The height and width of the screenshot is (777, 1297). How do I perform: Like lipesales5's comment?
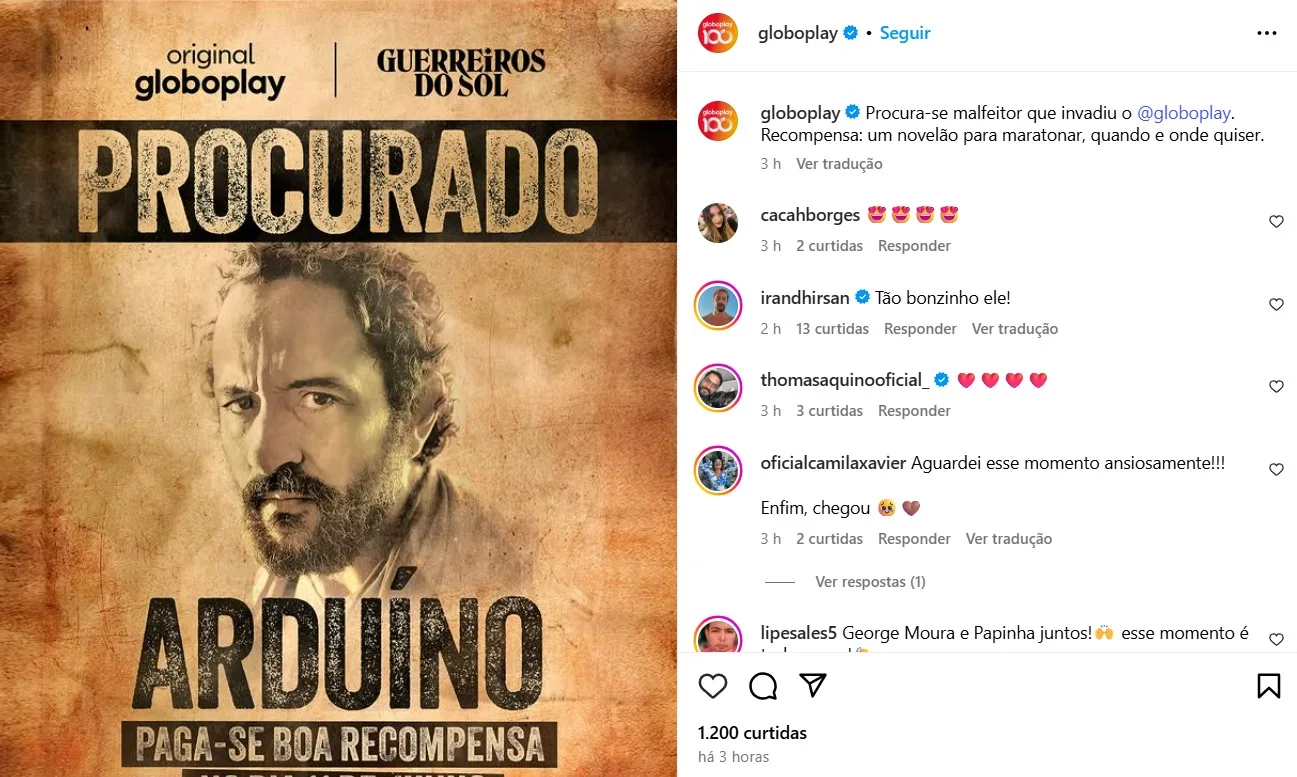(1276, 640)
